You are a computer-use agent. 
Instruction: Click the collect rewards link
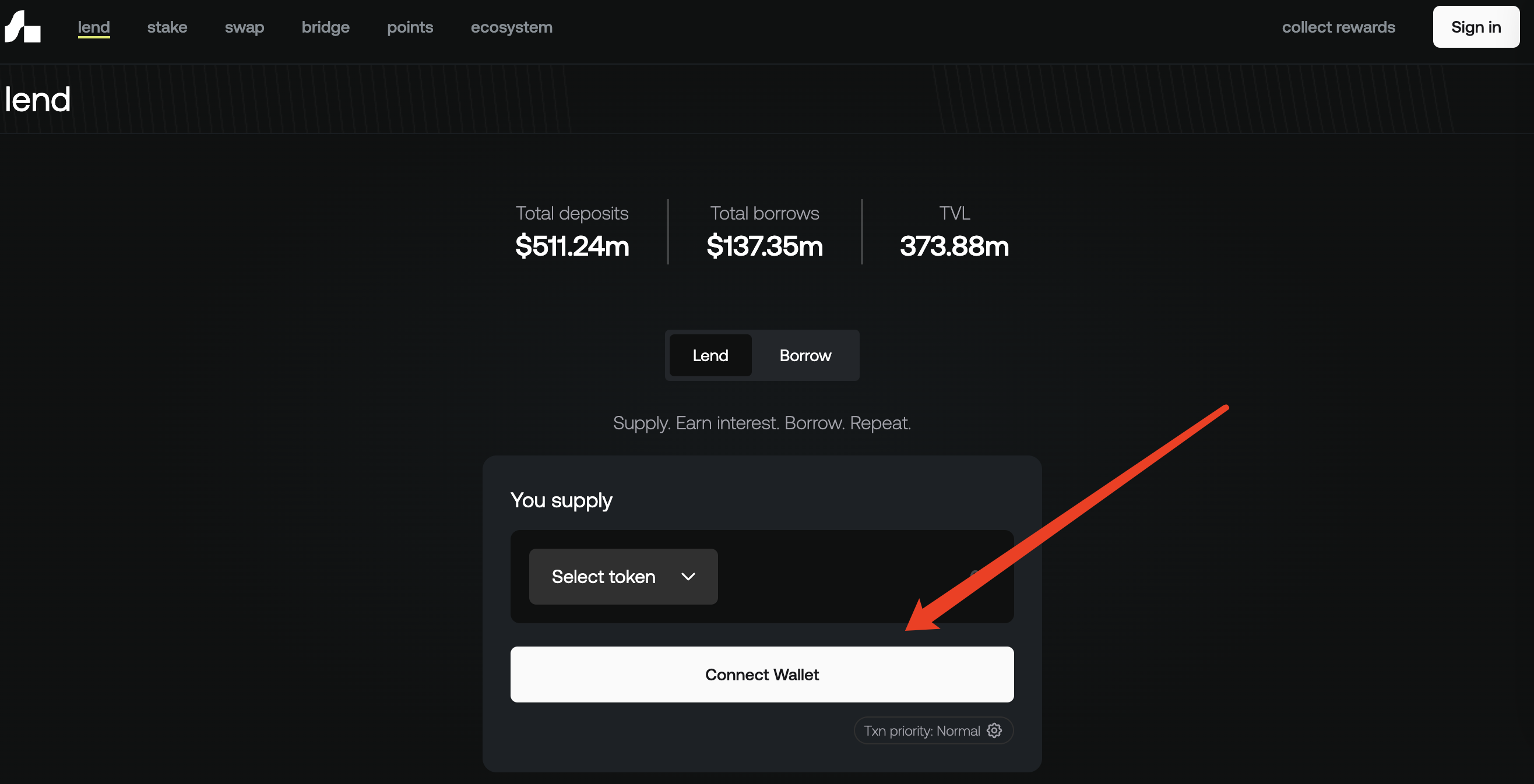[1338, 27]
